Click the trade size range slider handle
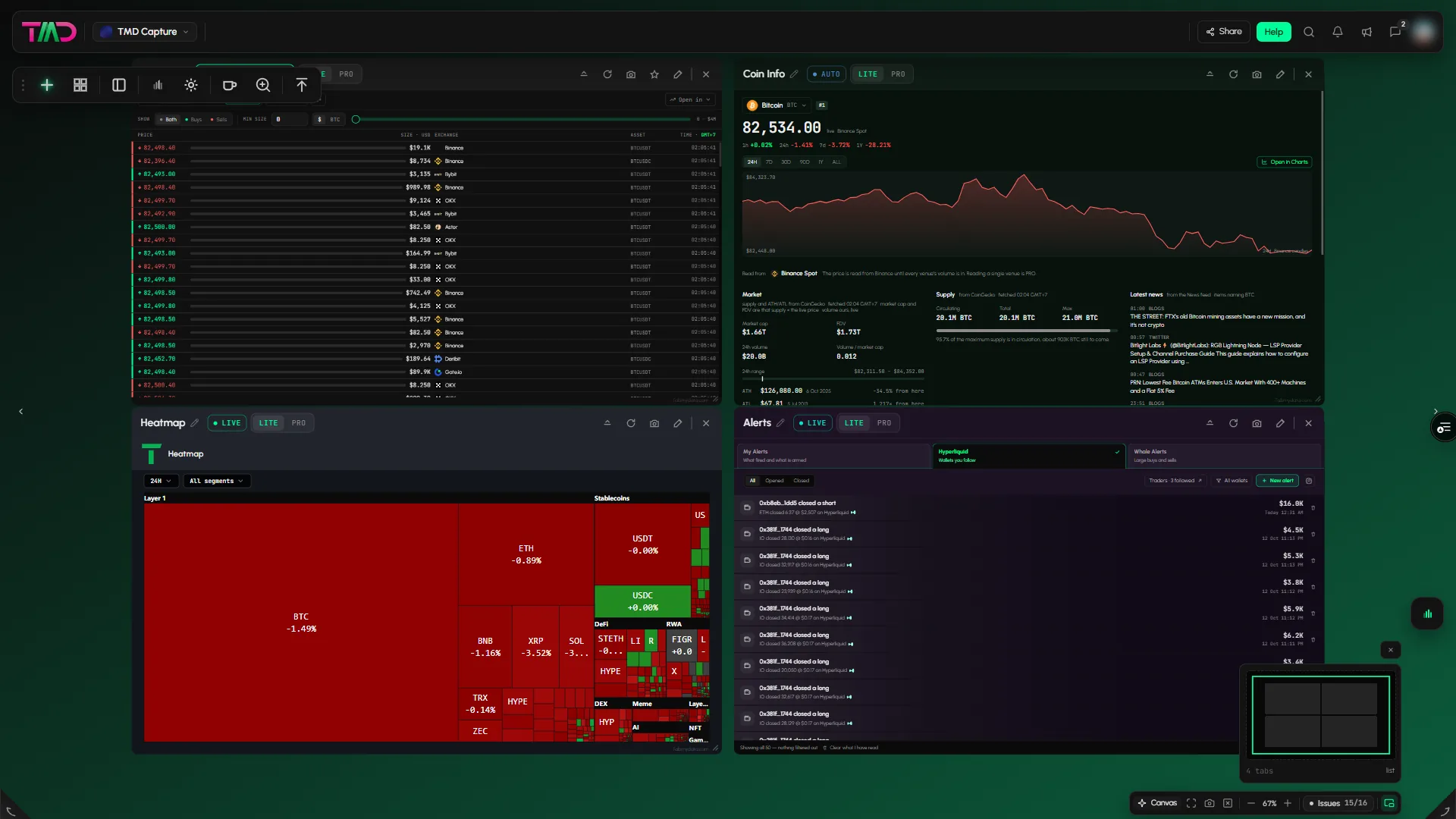 point(356,119)
